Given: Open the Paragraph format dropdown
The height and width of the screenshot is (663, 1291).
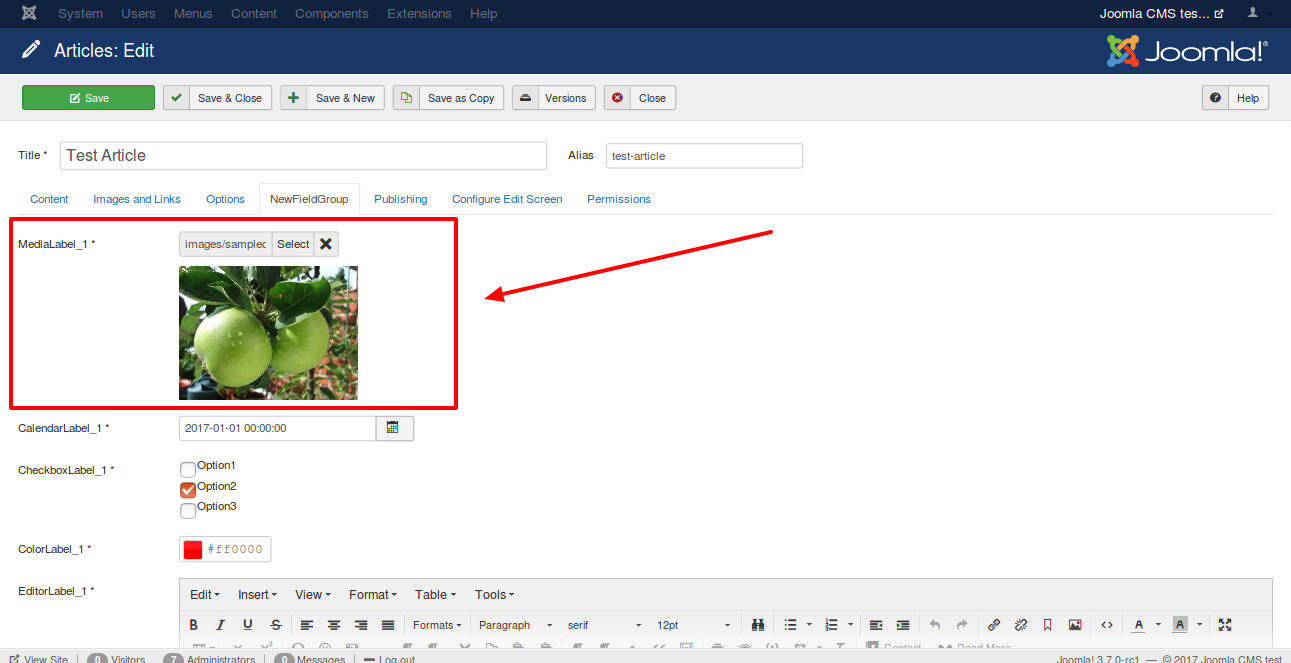Looking at the screenshot, I should click(x=514, y=625).
